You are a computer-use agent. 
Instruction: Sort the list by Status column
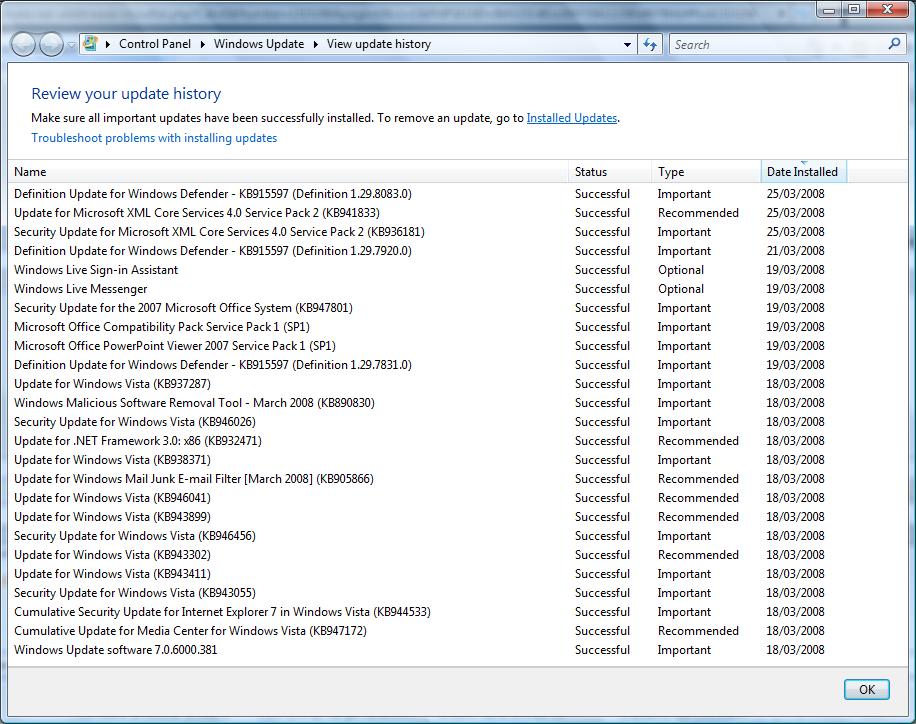(610, 172)
